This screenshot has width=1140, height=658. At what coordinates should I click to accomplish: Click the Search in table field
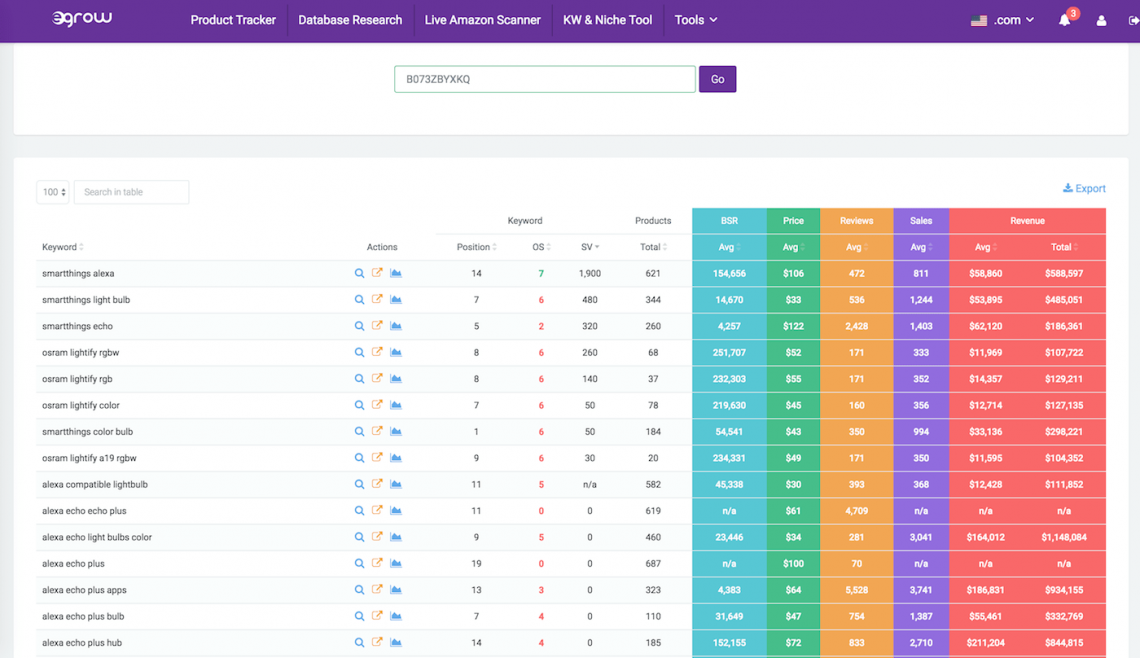131,191
